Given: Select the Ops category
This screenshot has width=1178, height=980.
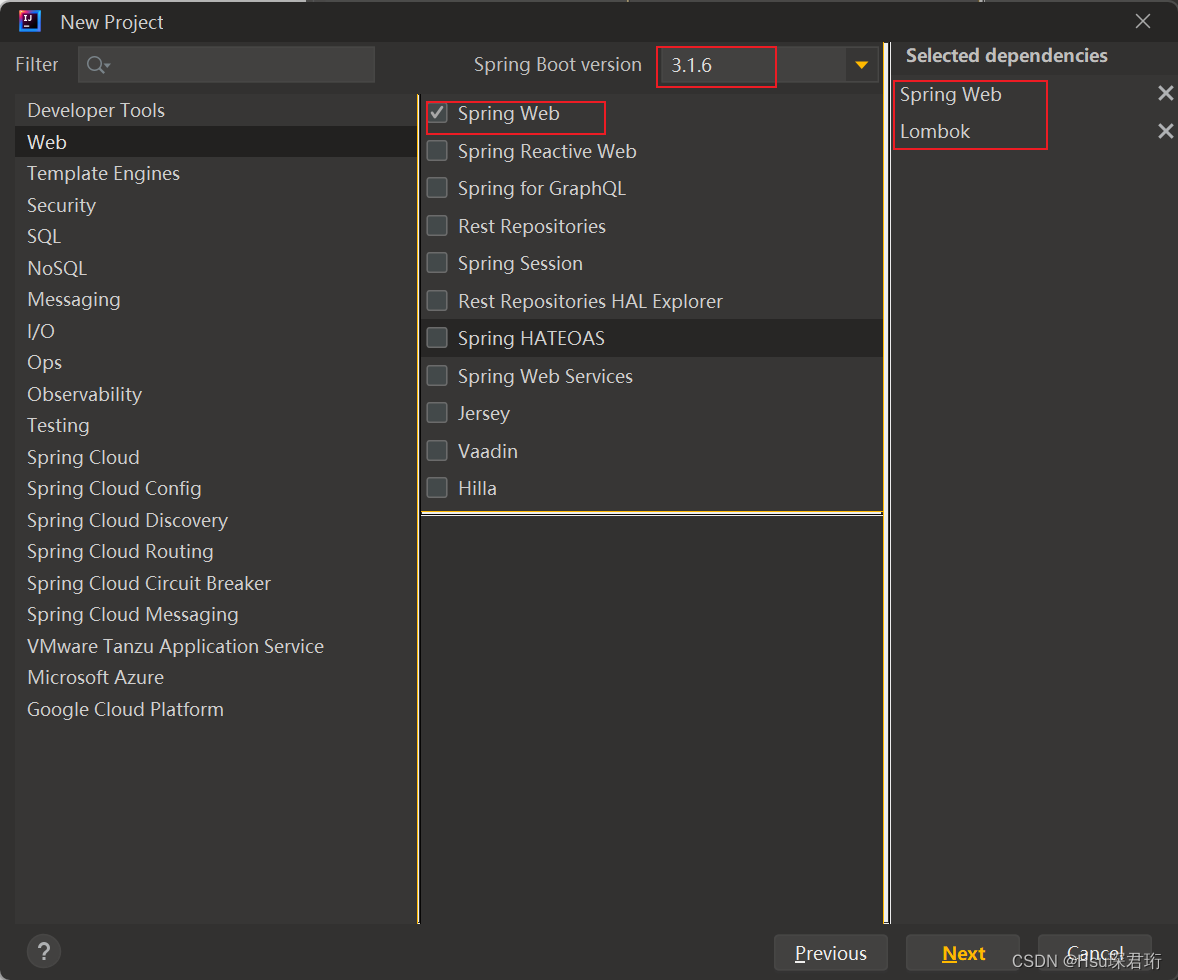Looking at the screenshot, I should 216,363.
